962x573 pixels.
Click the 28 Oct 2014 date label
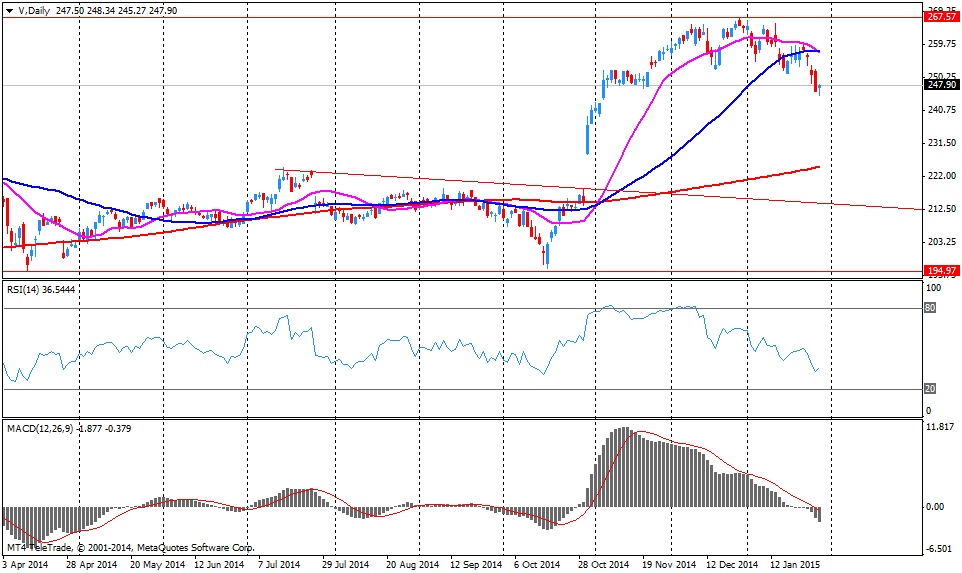[603, 564]
